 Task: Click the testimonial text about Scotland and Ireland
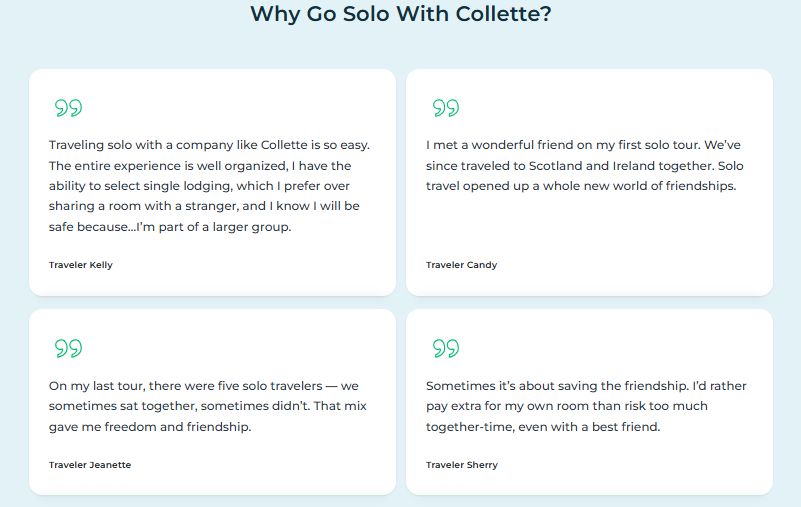(585, 165)
